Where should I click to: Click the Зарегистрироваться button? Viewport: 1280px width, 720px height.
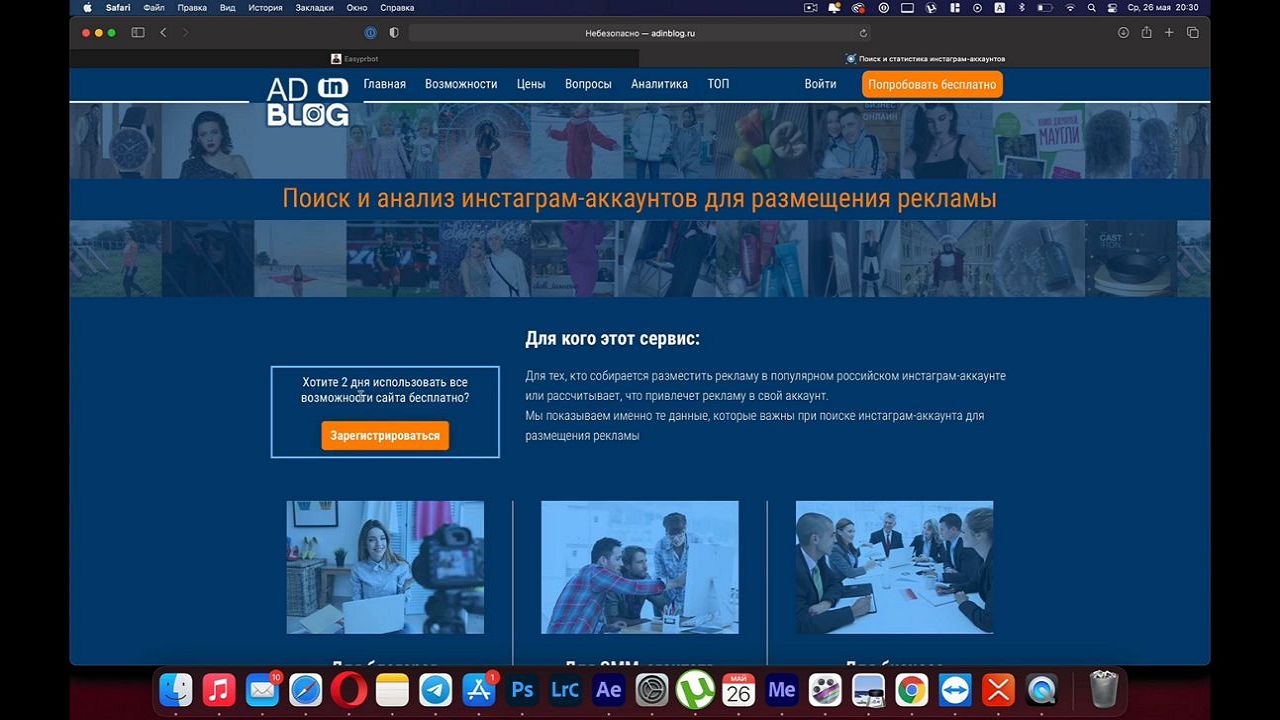(385, 436)
